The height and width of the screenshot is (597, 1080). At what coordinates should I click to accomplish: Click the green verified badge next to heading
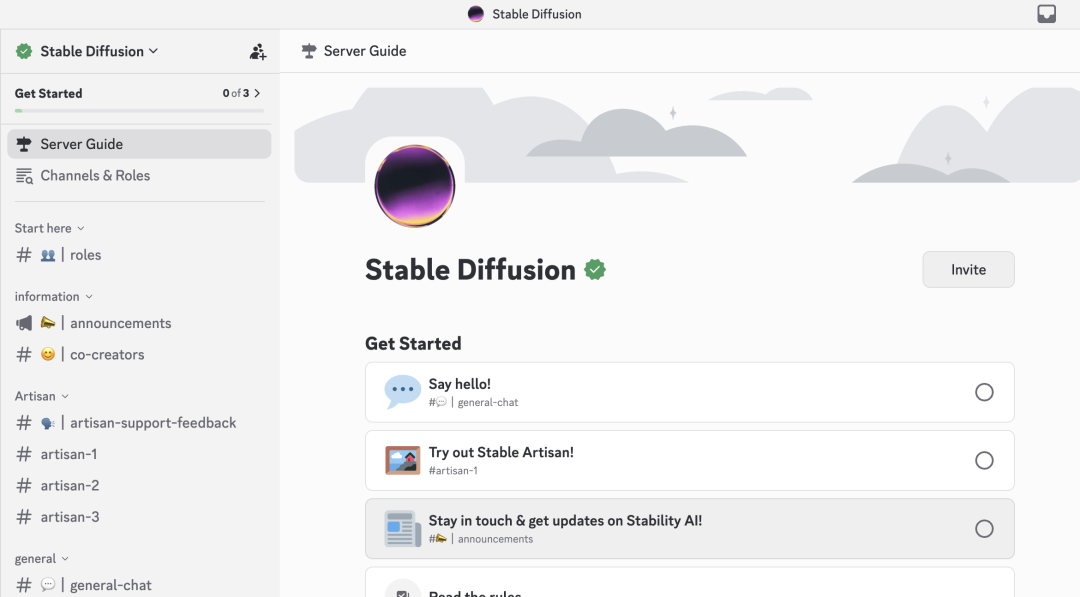[595, 270]
